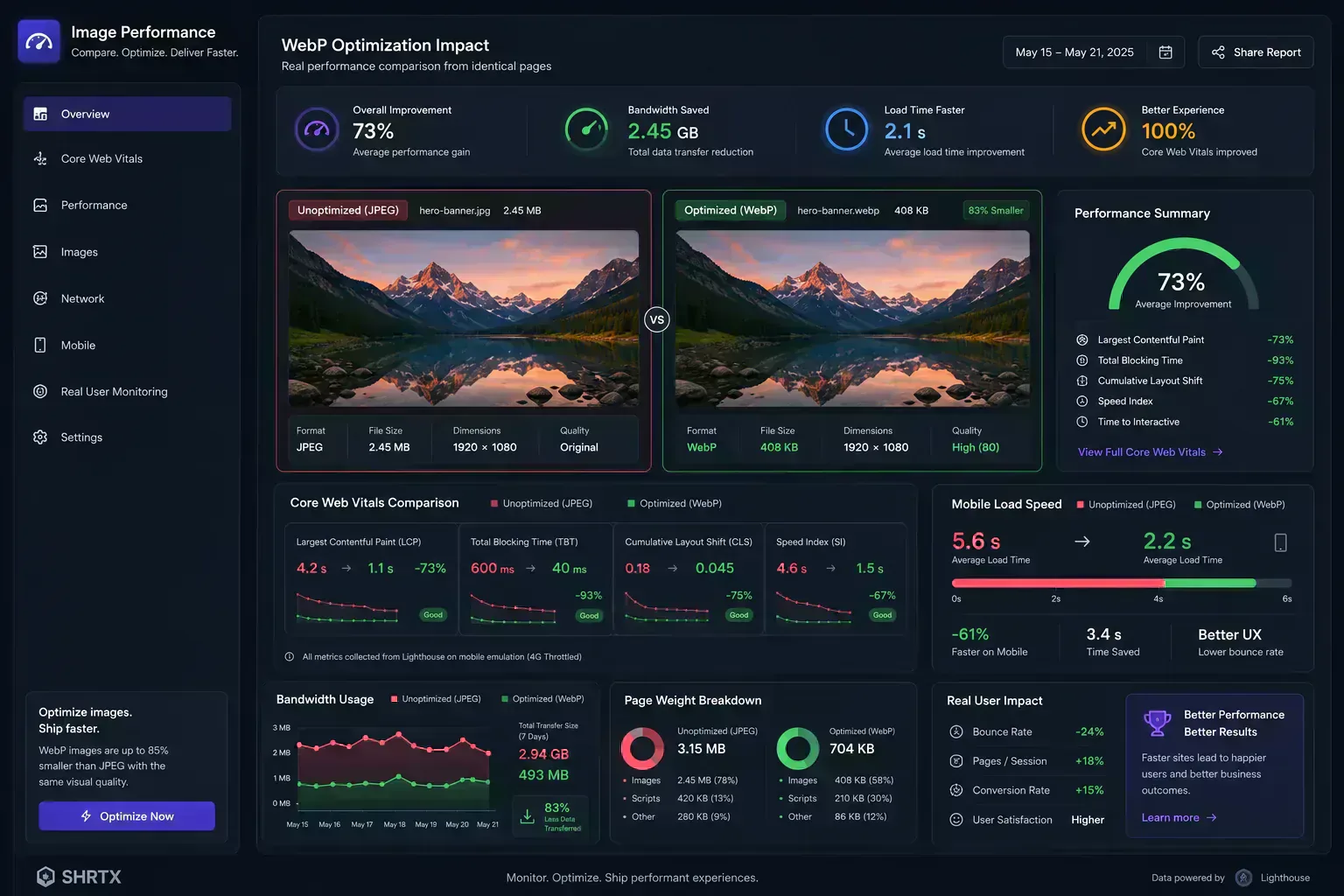Click the Optimized page weight green donut chart

click(x=797, y=748)
